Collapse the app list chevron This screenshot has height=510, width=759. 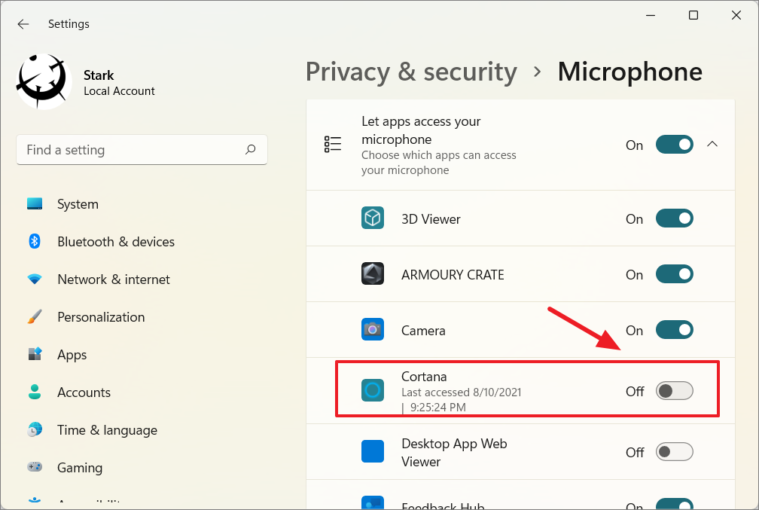712,144
